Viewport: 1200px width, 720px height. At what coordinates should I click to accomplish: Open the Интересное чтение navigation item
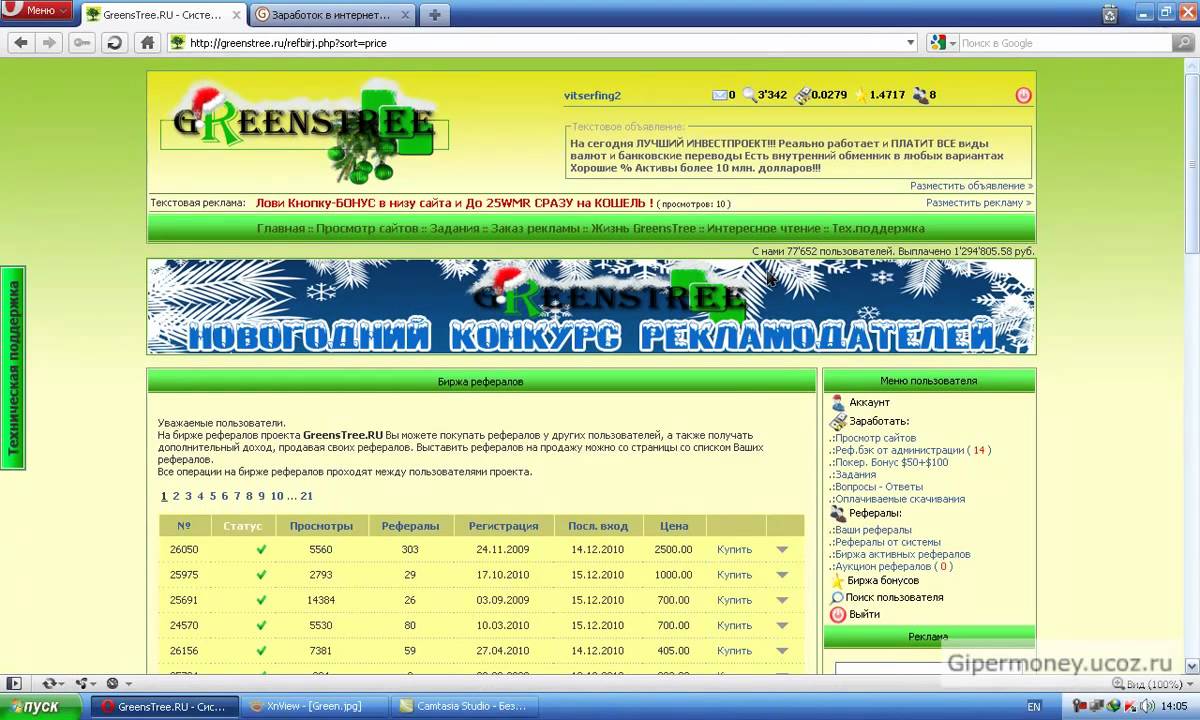764,228
